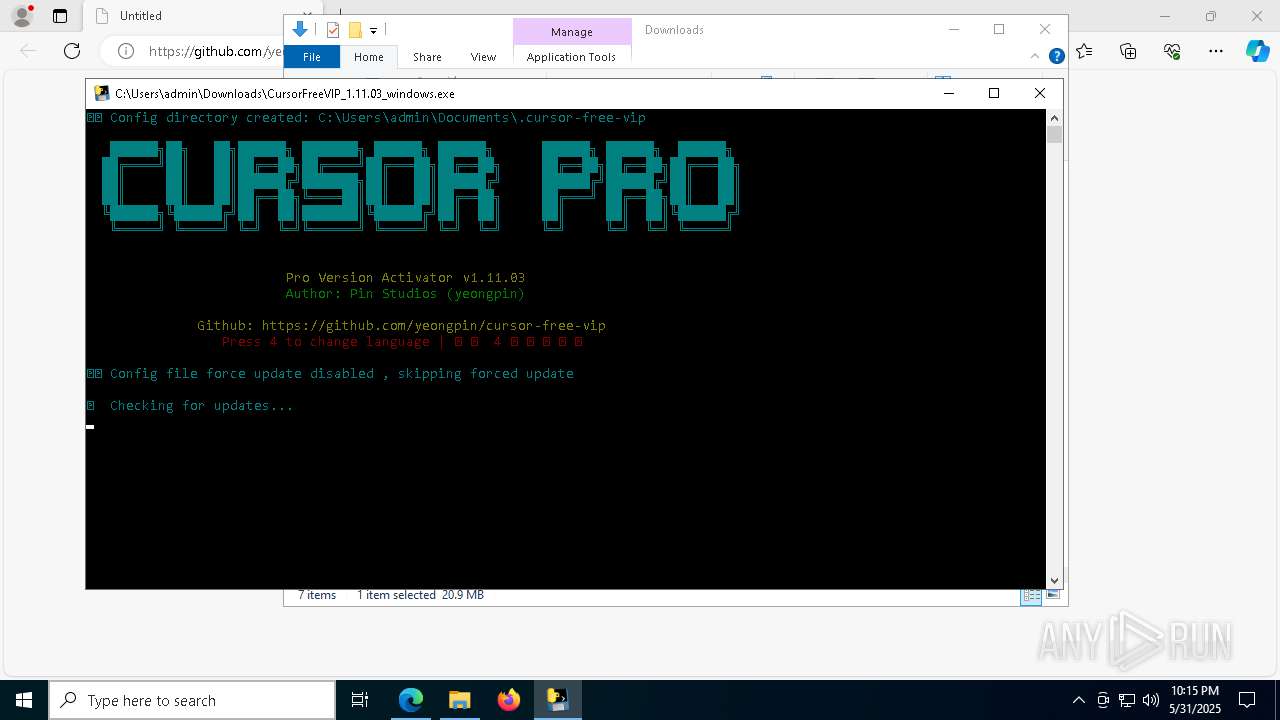Click New folder icon in Explorer title bar
This screenshot has width=1280, height=720.
tap(355, 30)
